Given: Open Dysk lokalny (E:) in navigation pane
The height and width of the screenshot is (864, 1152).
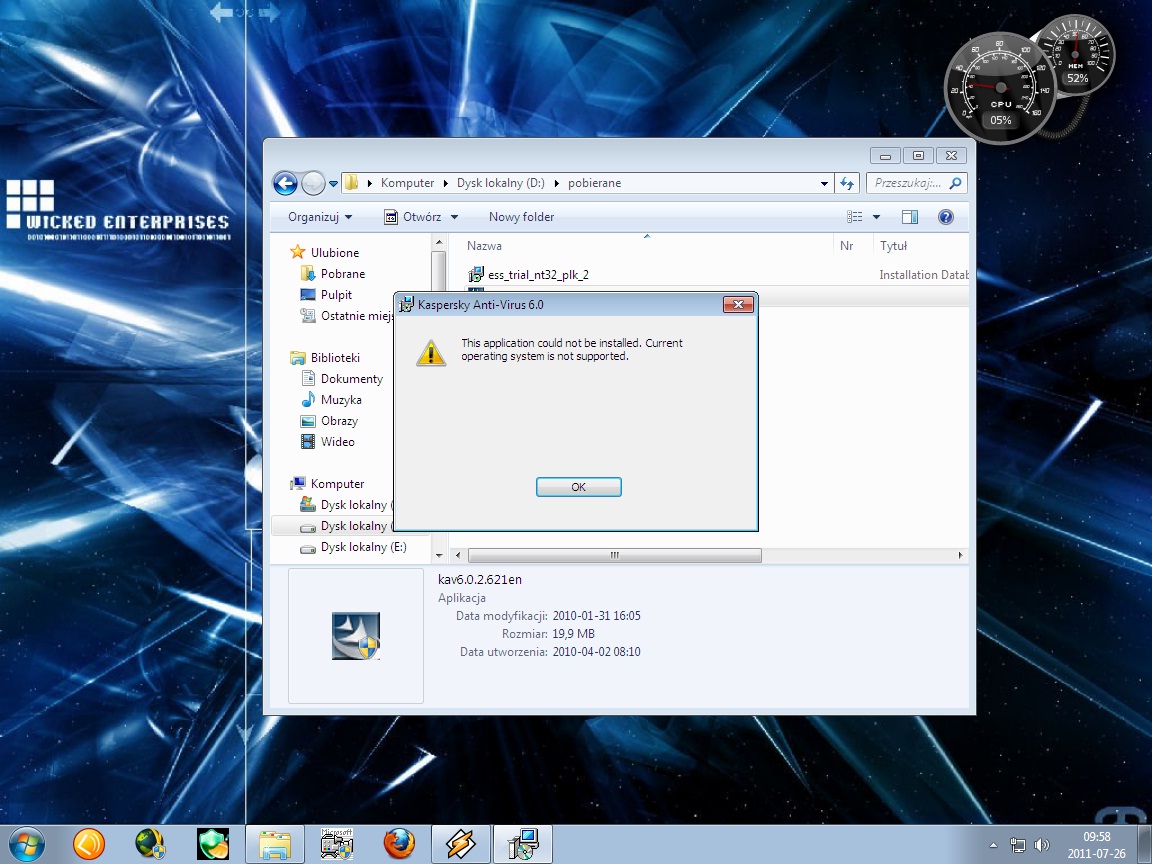Looking at the screenshot, I should point(364,547).
